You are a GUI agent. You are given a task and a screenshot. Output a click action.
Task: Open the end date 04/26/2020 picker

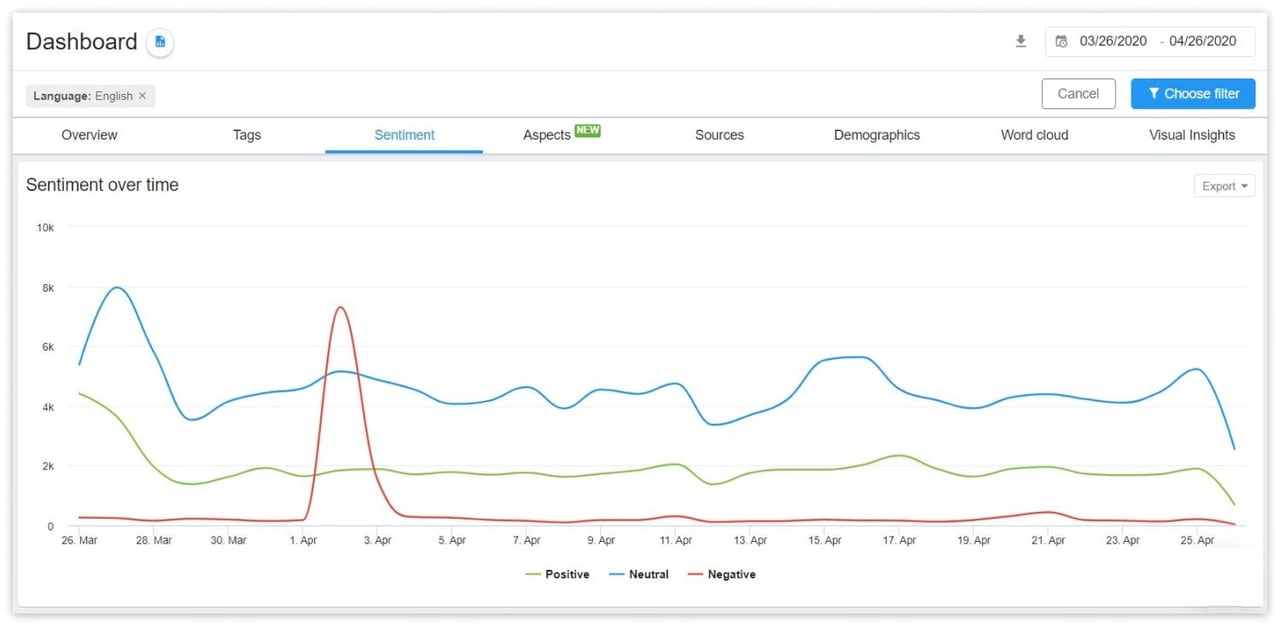1205,41
